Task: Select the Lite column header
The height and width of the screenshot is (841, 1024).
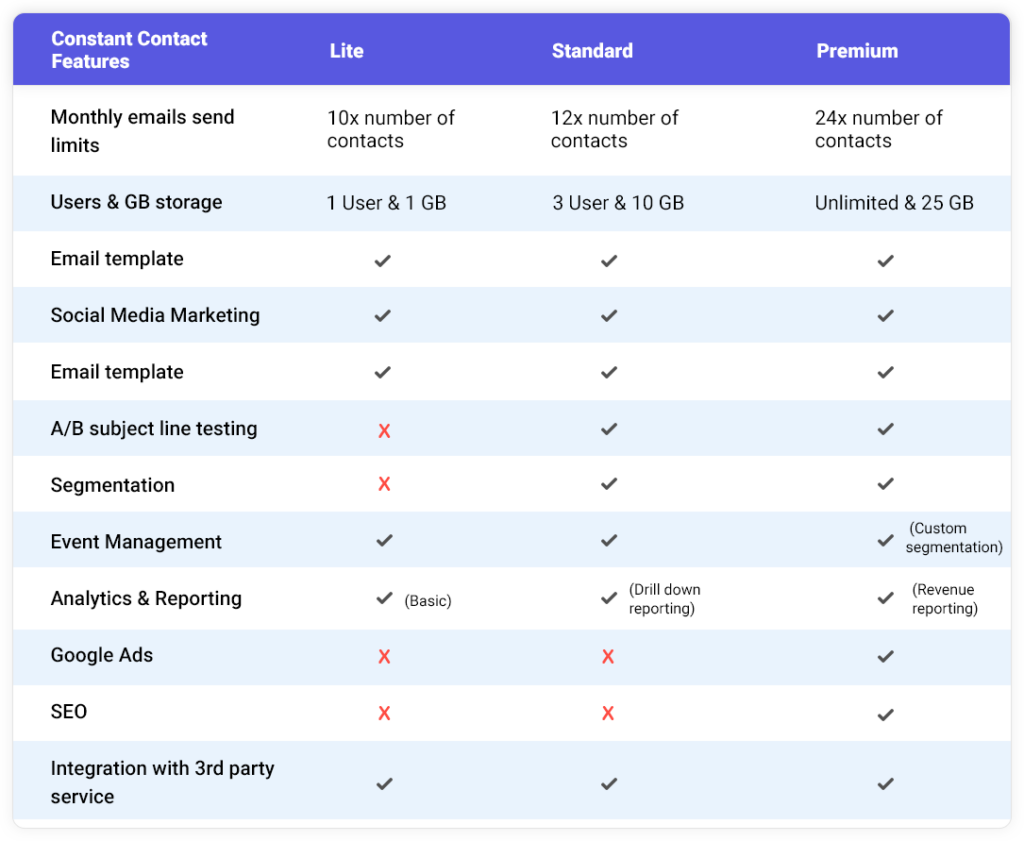Action: pos(346,50)
